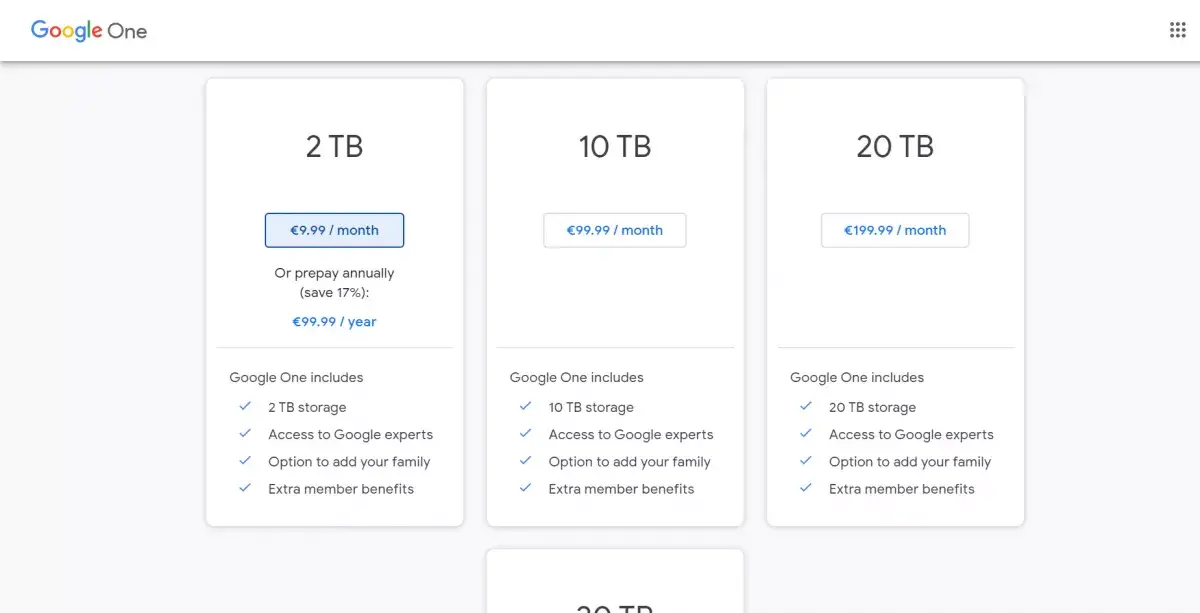
Task: Choose the €9.99 / month plan button
Action: [x=334, y=230]
